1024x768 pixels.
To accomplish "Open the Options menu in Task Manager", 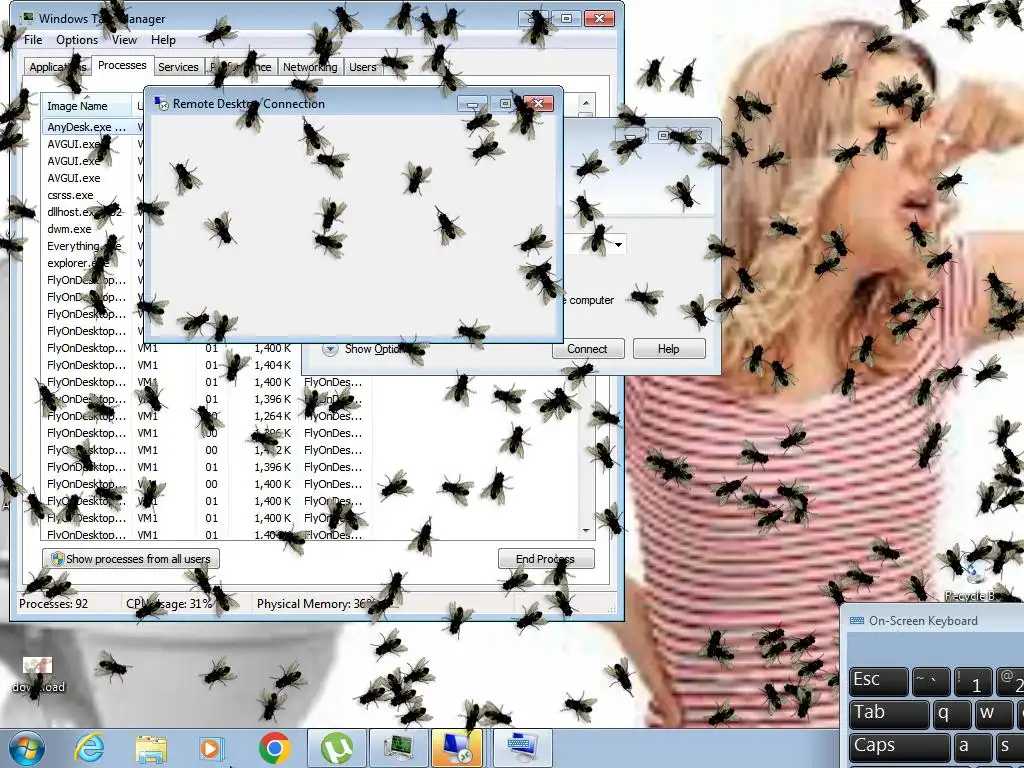I will [77, 40].
